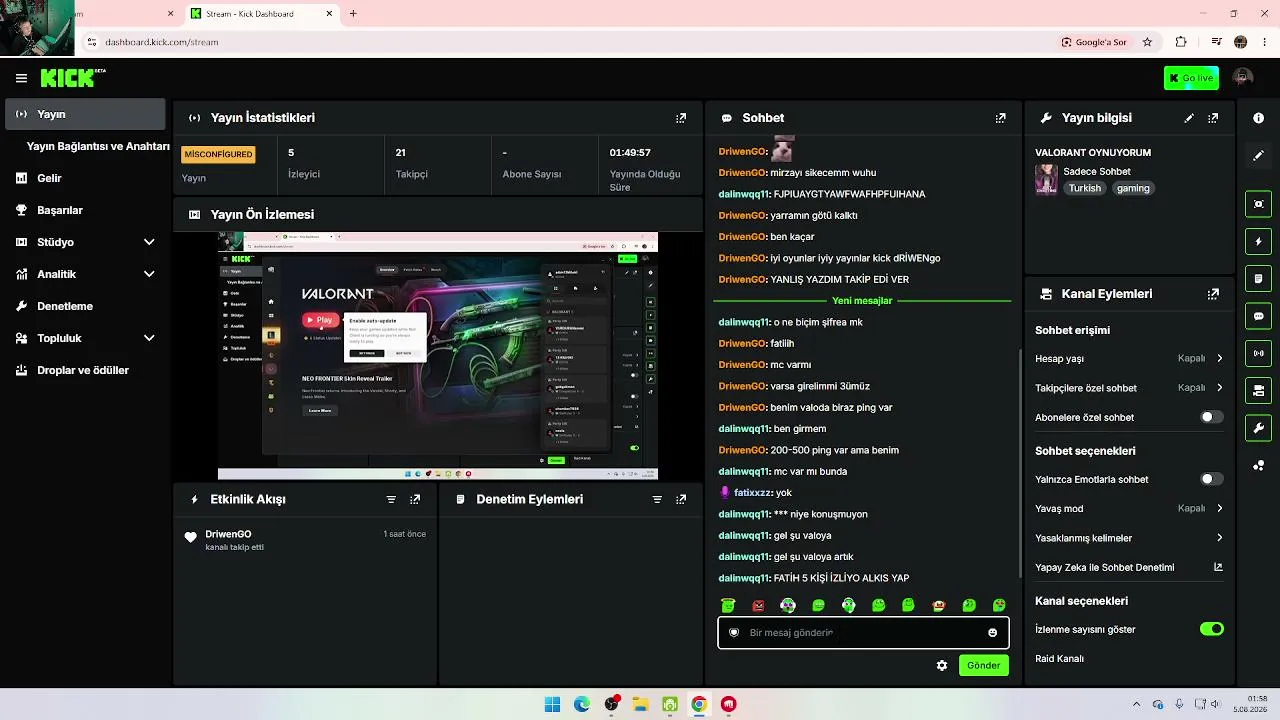The height and width of the screenshot is (720, 1280).
Task: Open Droplar ve ödüller page
Action: pyautogui.click(x=85, y=370)
